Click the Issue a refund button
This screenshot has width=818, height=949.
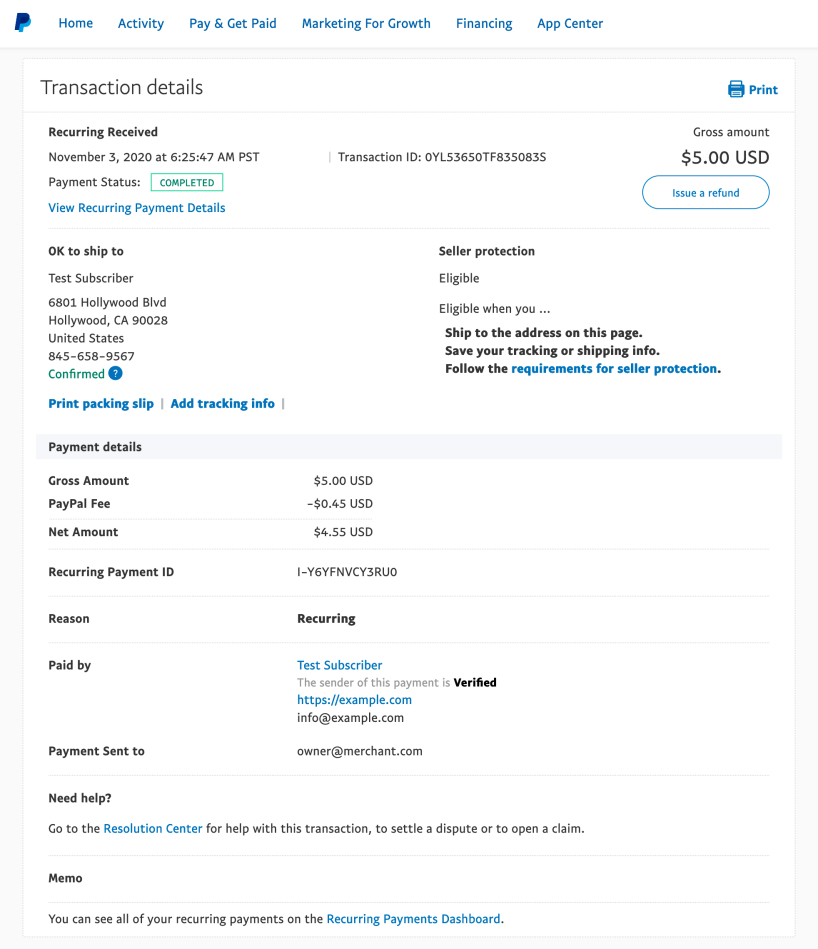pyautogui.click(x=705, y=193)
